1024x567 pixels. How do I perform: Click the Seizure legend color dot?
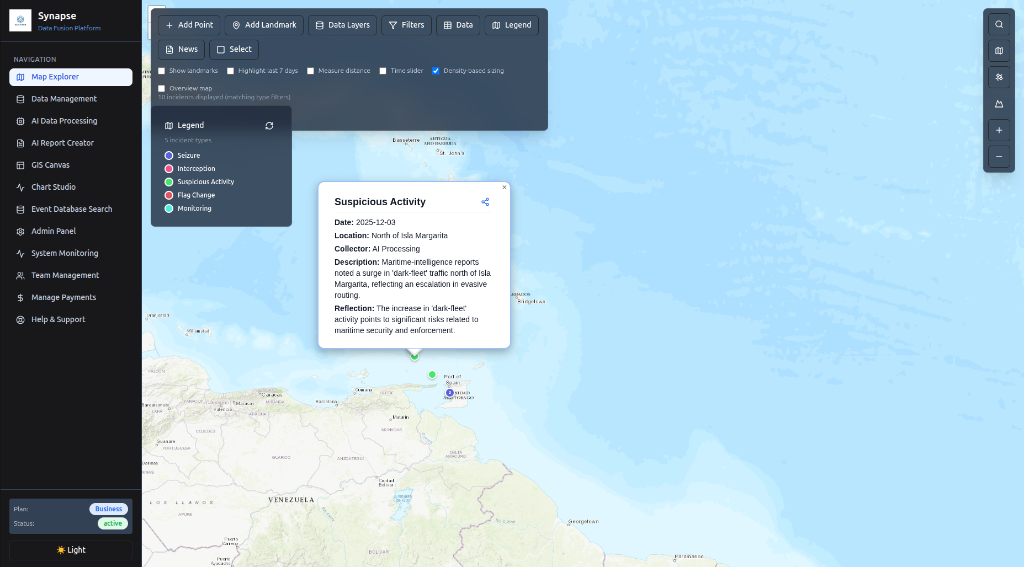point(169,155)
